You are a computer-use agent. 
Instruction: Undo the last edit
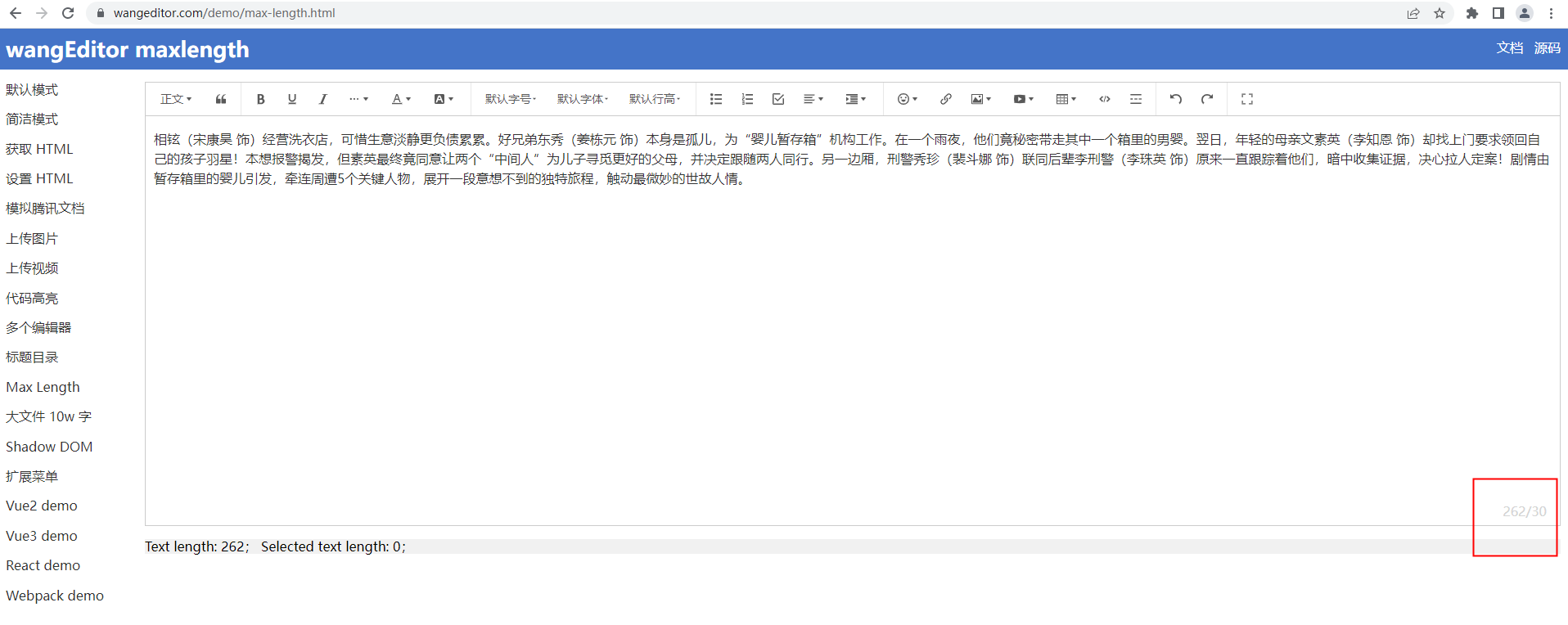pyautogui.click(x=1175, y=99)
